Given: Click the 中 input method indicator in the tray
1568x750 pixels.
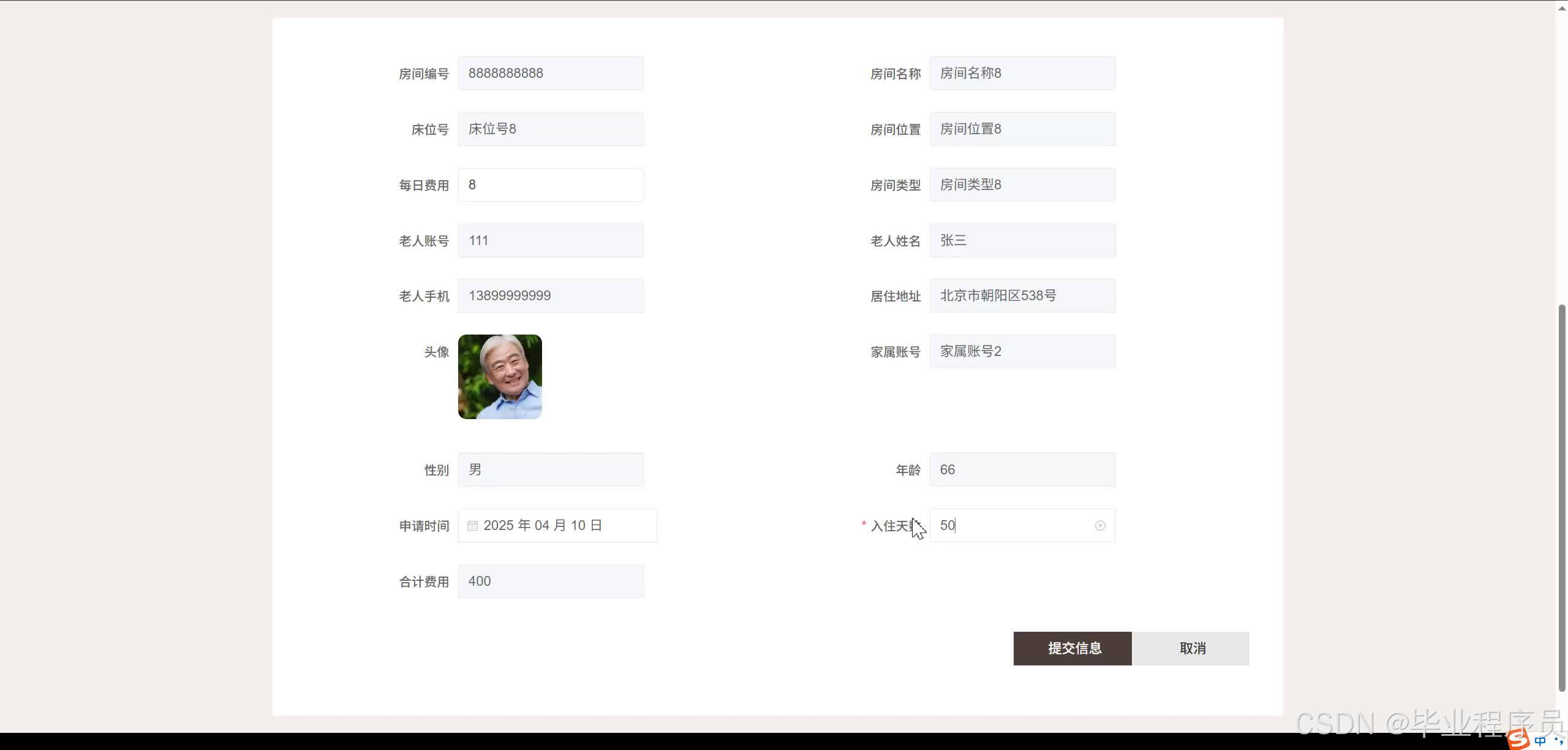Looking at the screenshot, I should coord(1541,740).
